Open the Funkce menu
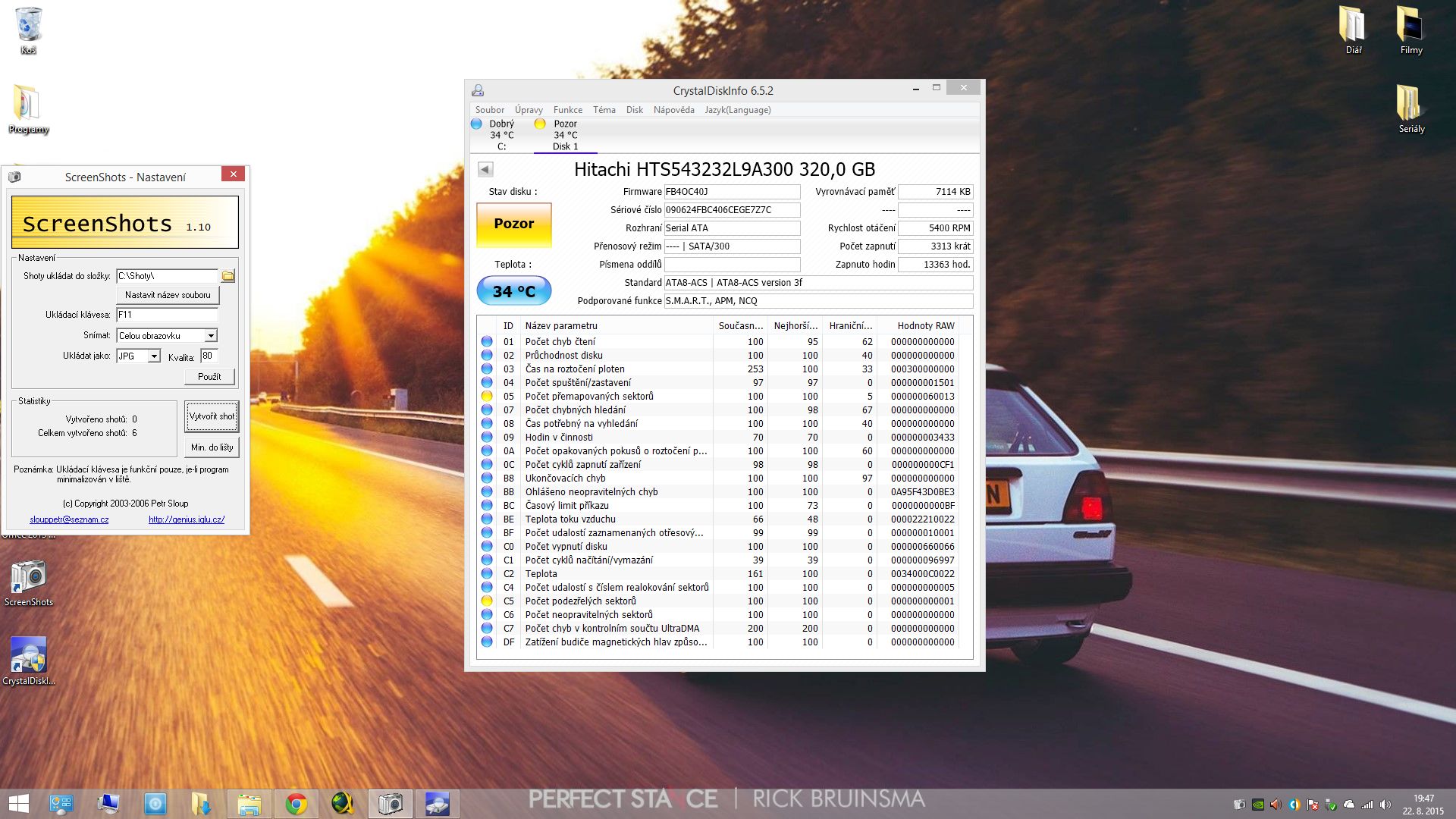Viewport: 1456px width, 819px height. (568, 110)
